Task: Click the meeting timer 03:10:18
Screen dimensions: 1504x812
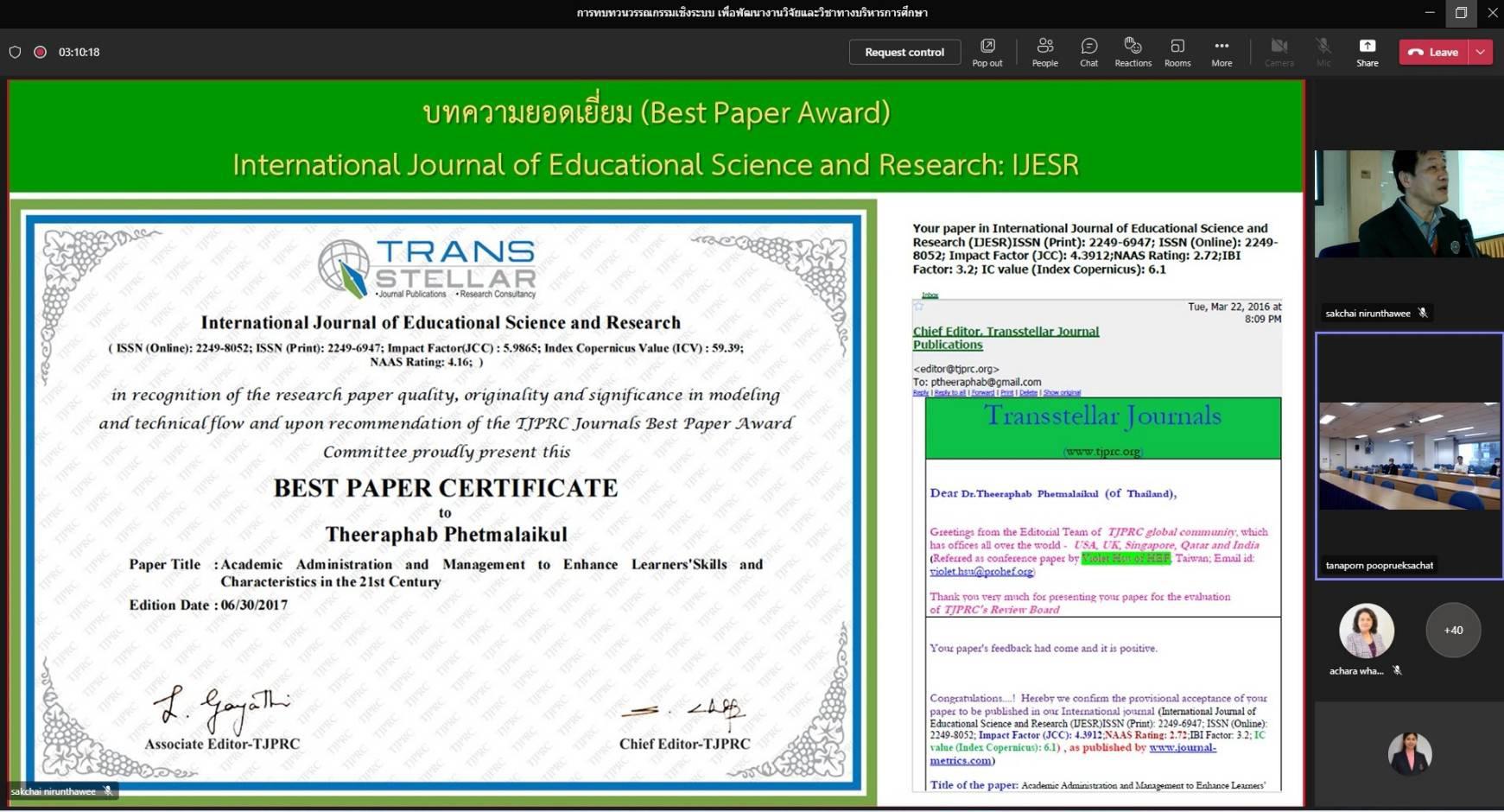Action: click(79, 52)
